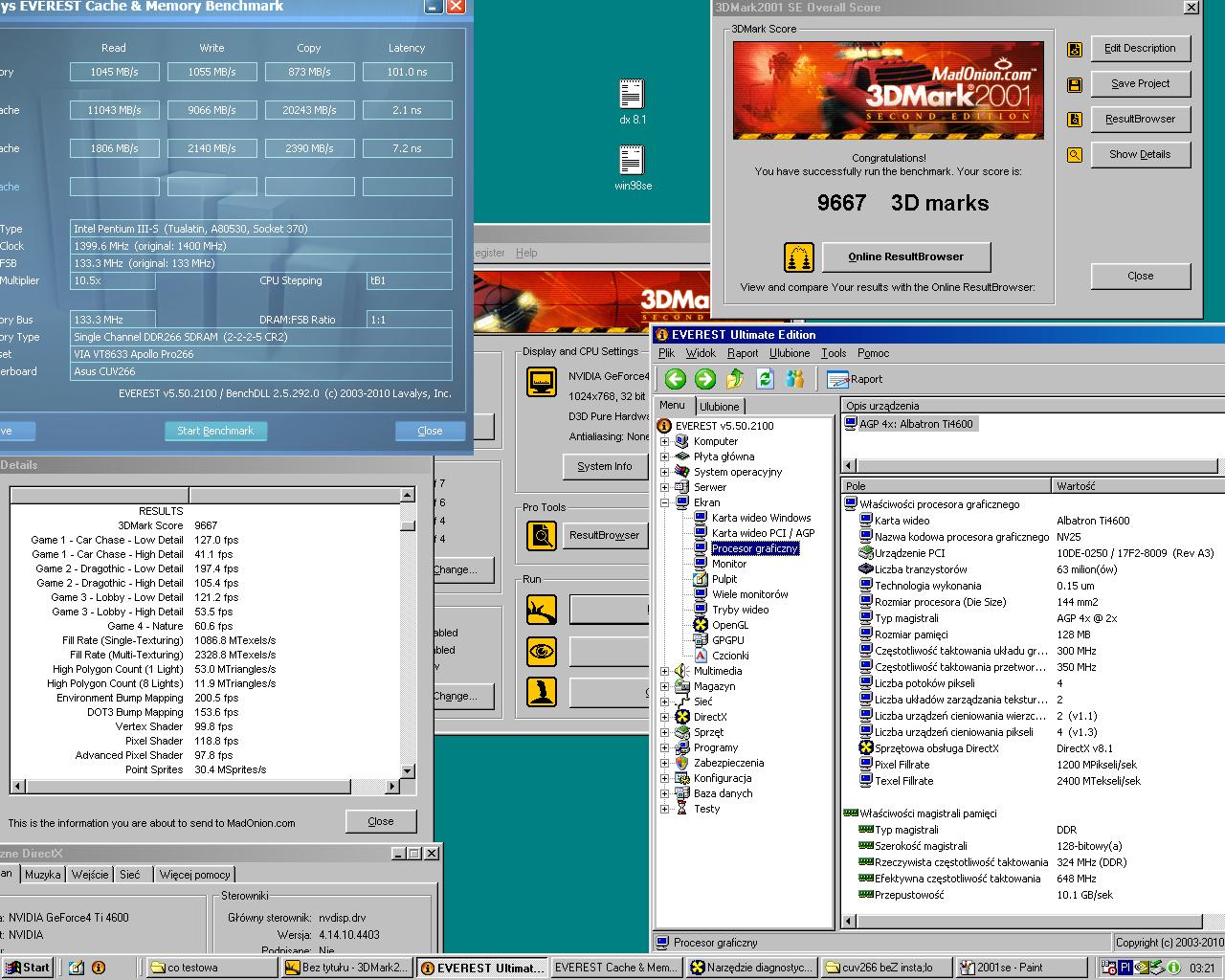Click the Online ResultBrowser tree icon
The width and height of the screenshot is (1225, 980).
point(799,257)
